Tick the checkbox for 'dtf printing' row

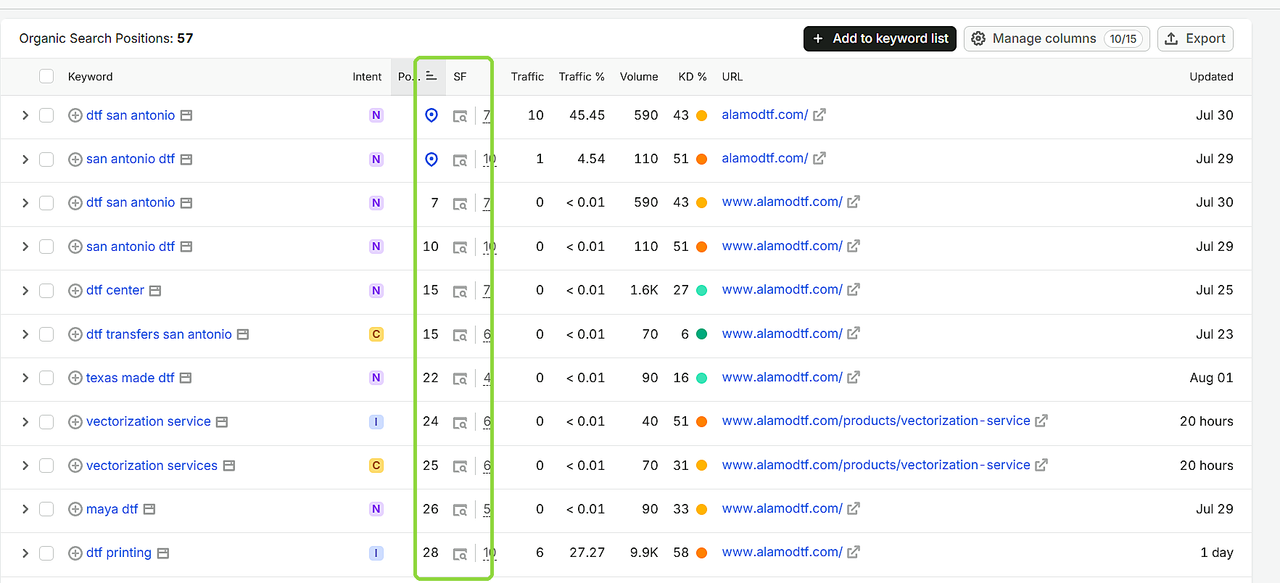[46, 553]
